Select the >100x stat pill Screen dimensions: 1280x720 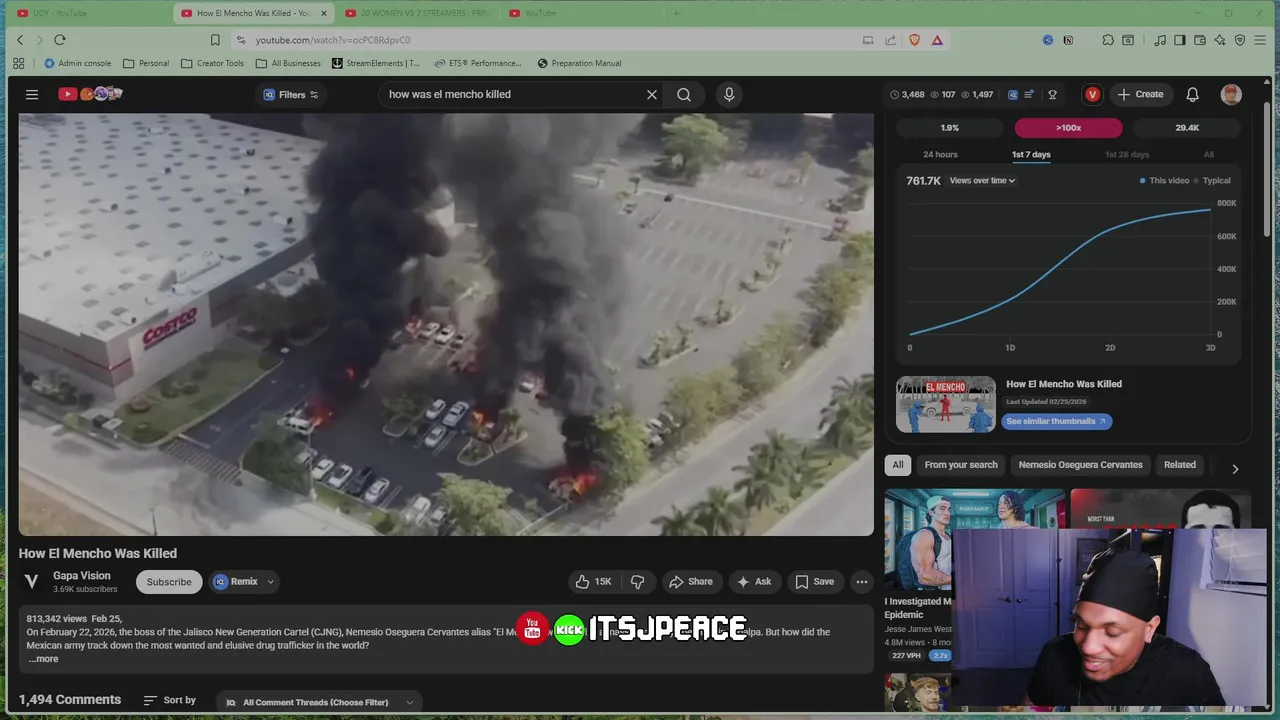tap(1068, 128)
